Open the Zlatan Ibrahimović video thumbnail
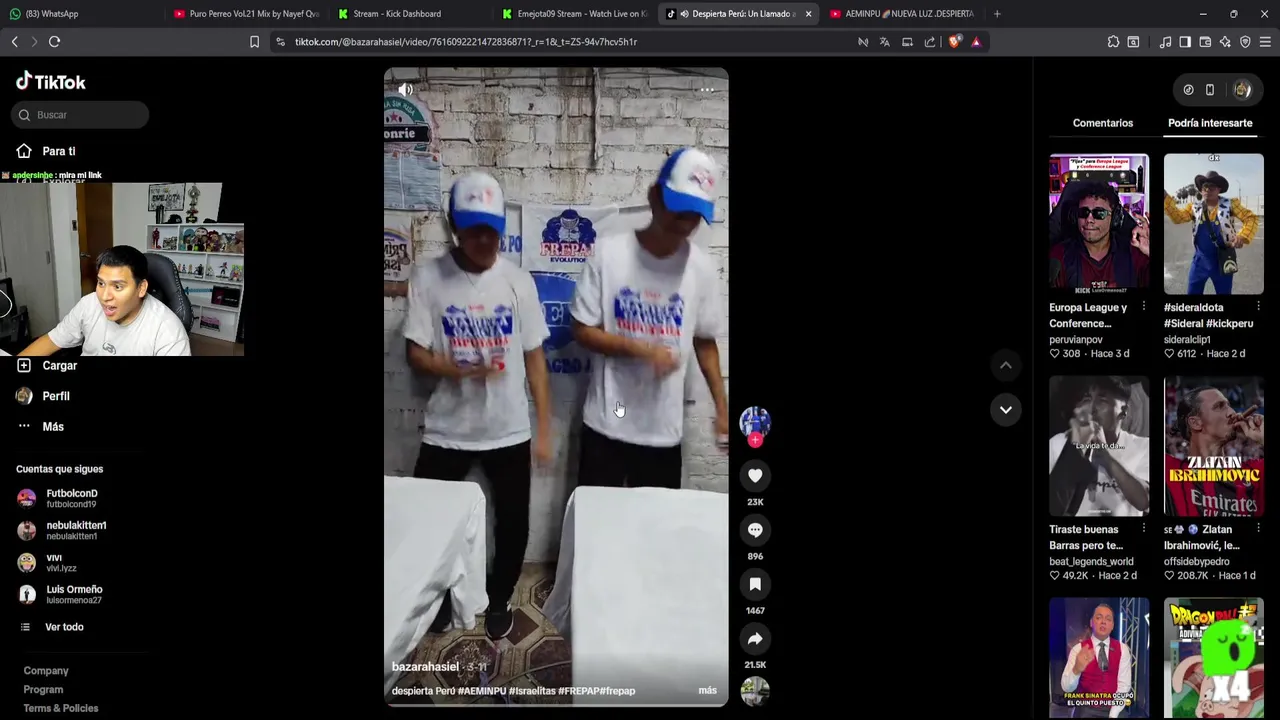The image size is (1280, 720). (x=1214, y=446)
